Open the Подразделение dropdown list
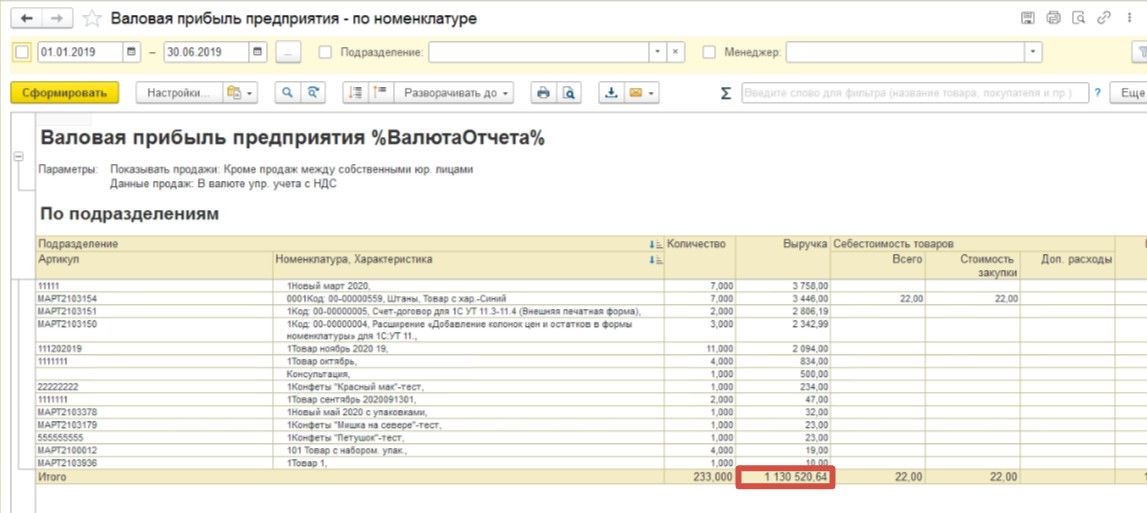Viewport: 1147px width, 513px height. tap(657, 52)
